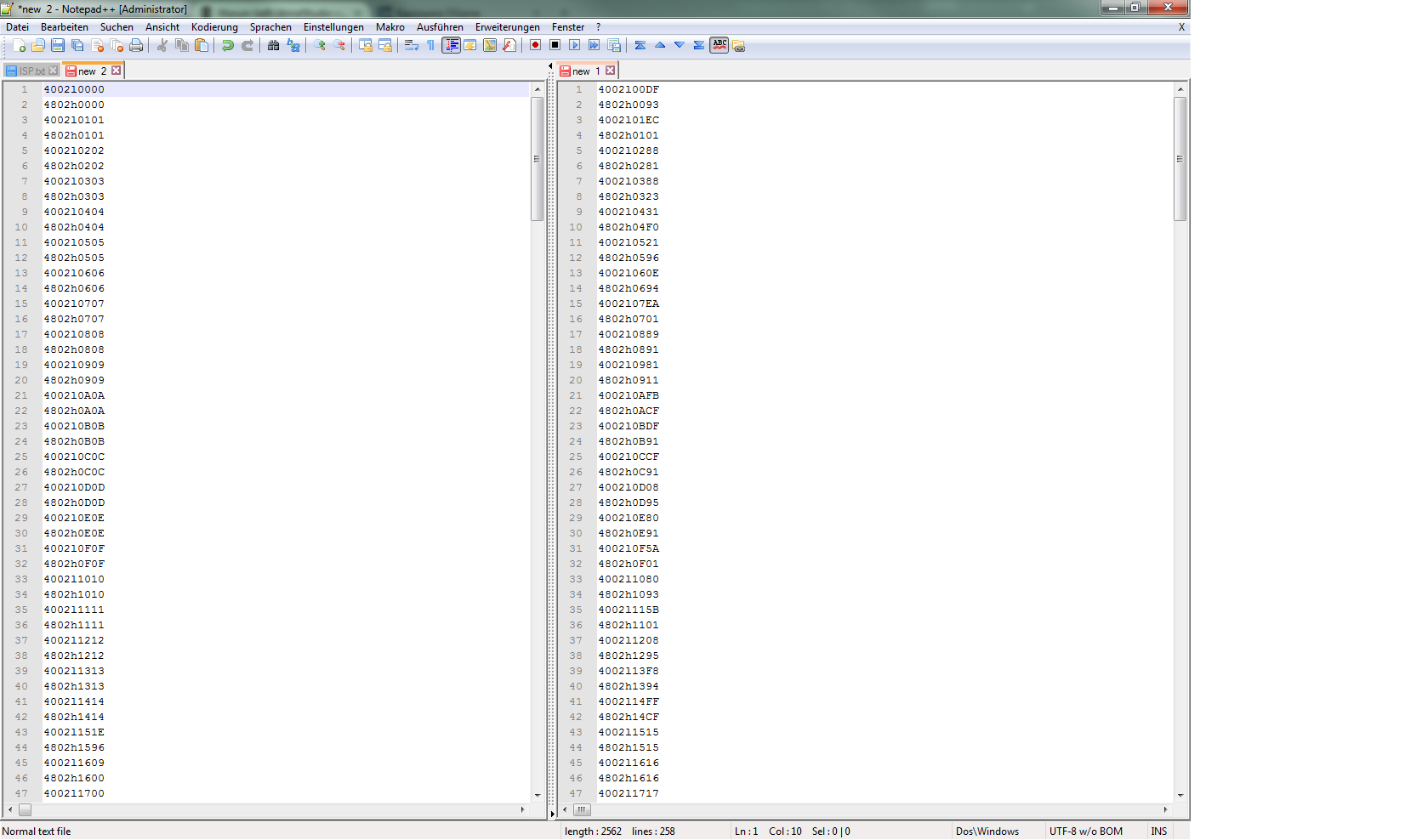Run macro multiple times icon
The height and width of the screenshot is (840, 1405).
[x=594, y=45]
